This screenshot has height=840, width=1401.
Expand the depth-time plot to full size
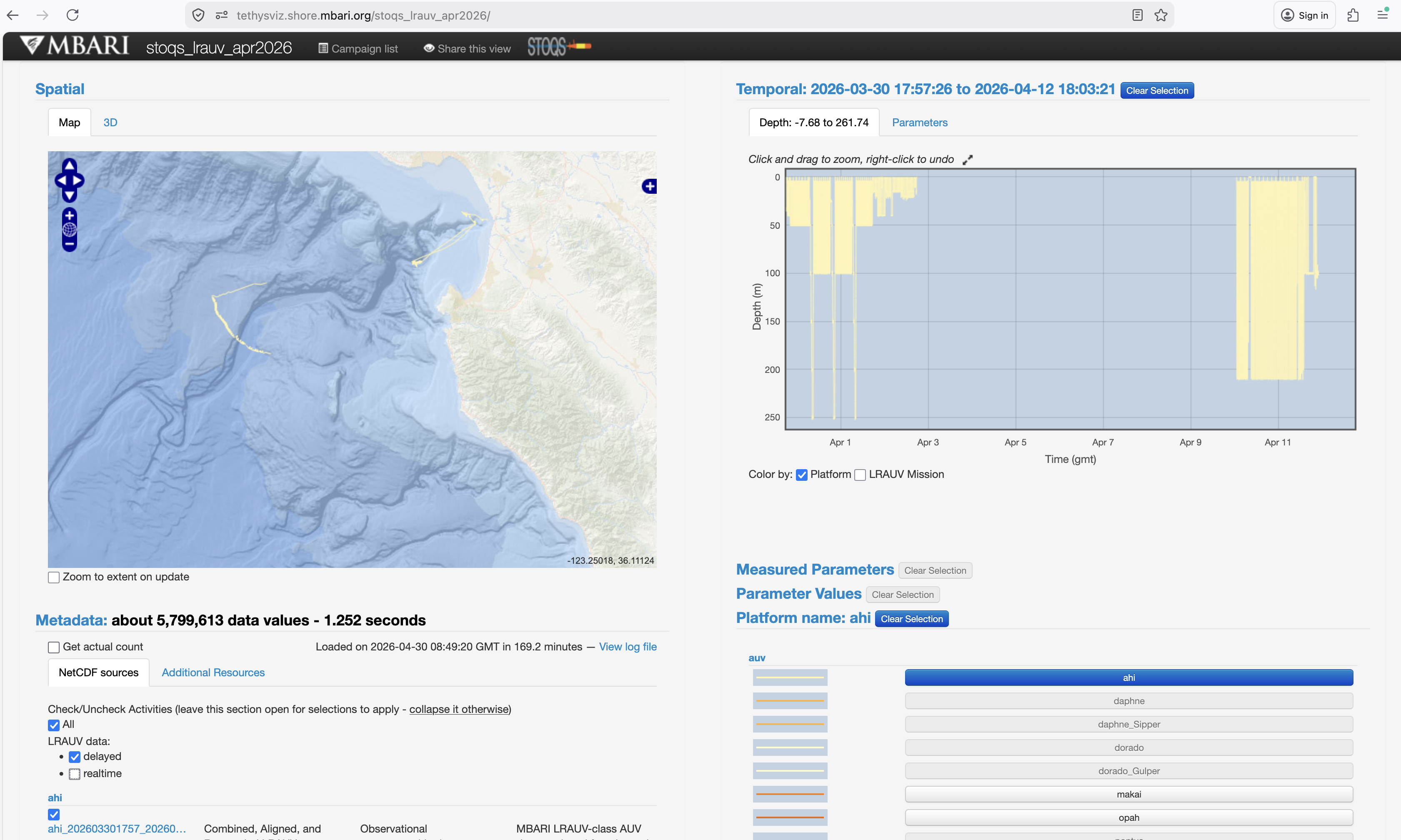pos(968,160)
